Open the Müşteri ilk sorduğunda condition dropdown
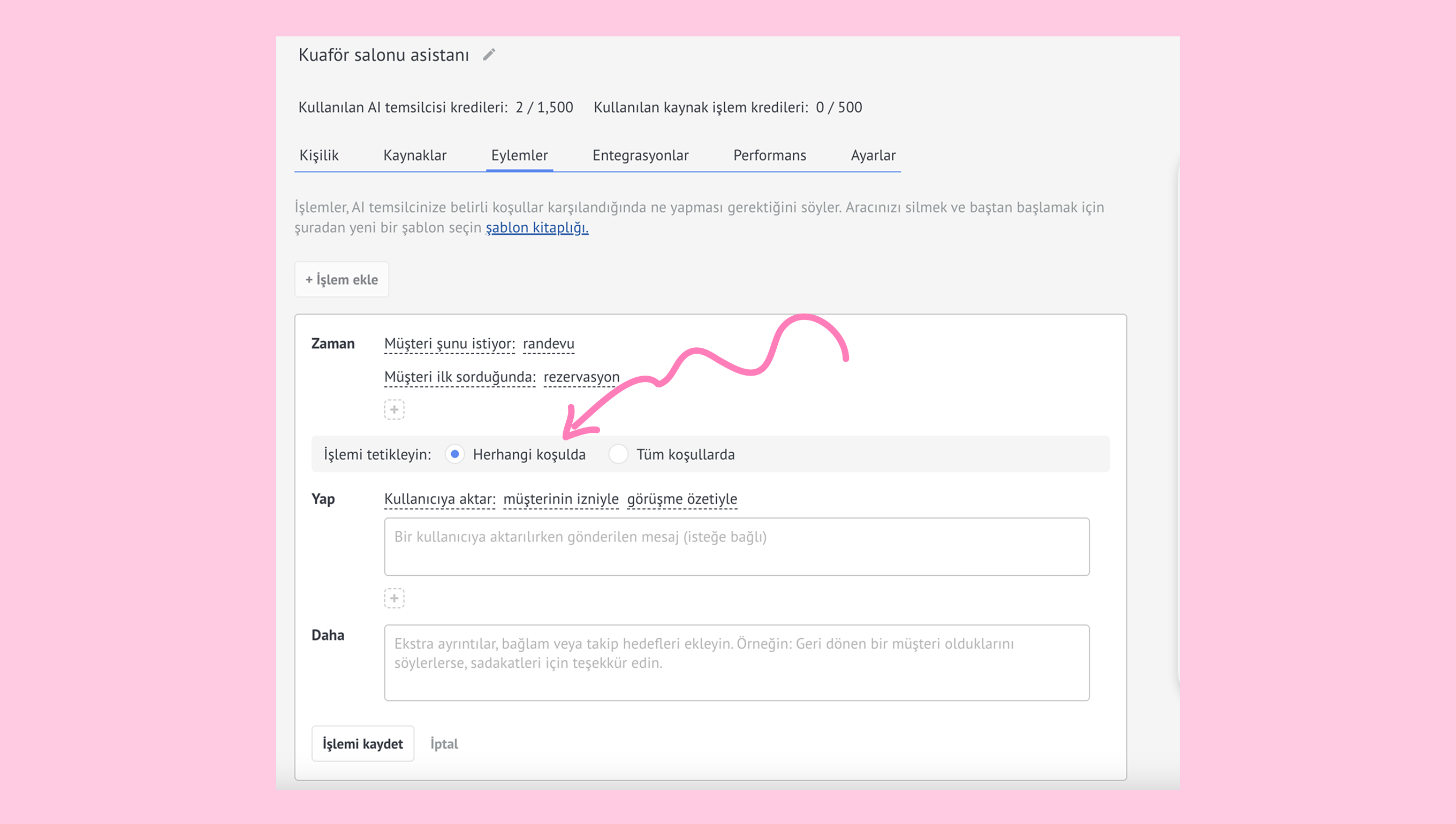This screenshot has width=1456, height=824. tap(460, 377)
